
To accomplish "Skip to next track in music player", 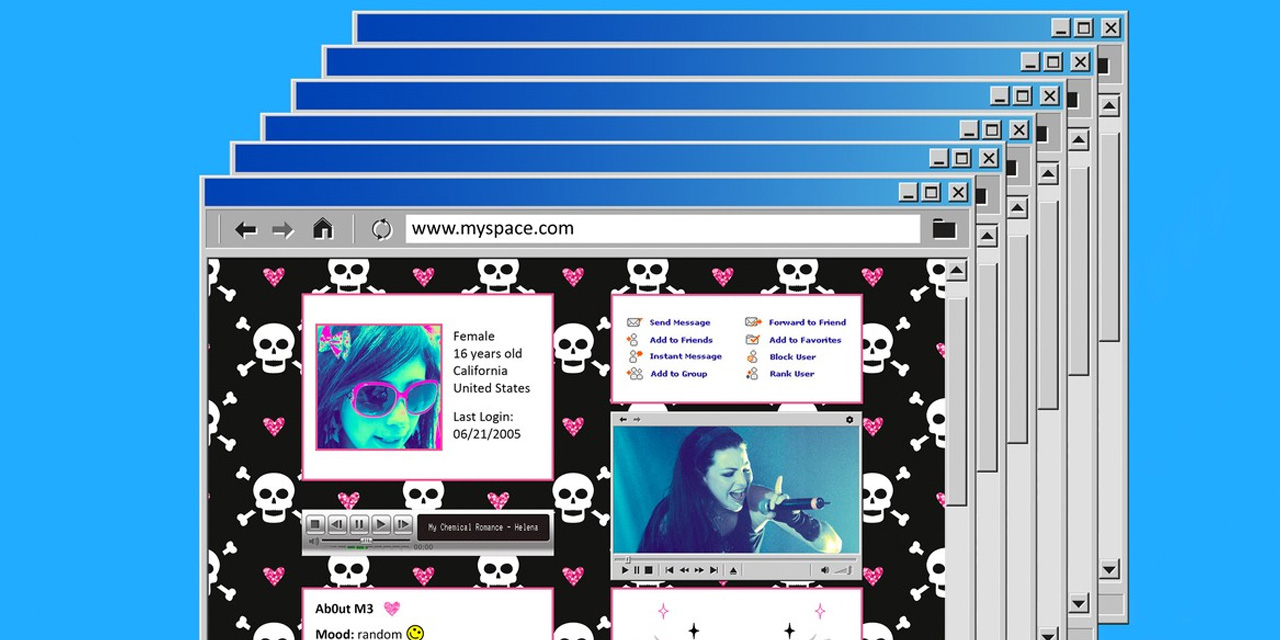I will pos(403,524).
